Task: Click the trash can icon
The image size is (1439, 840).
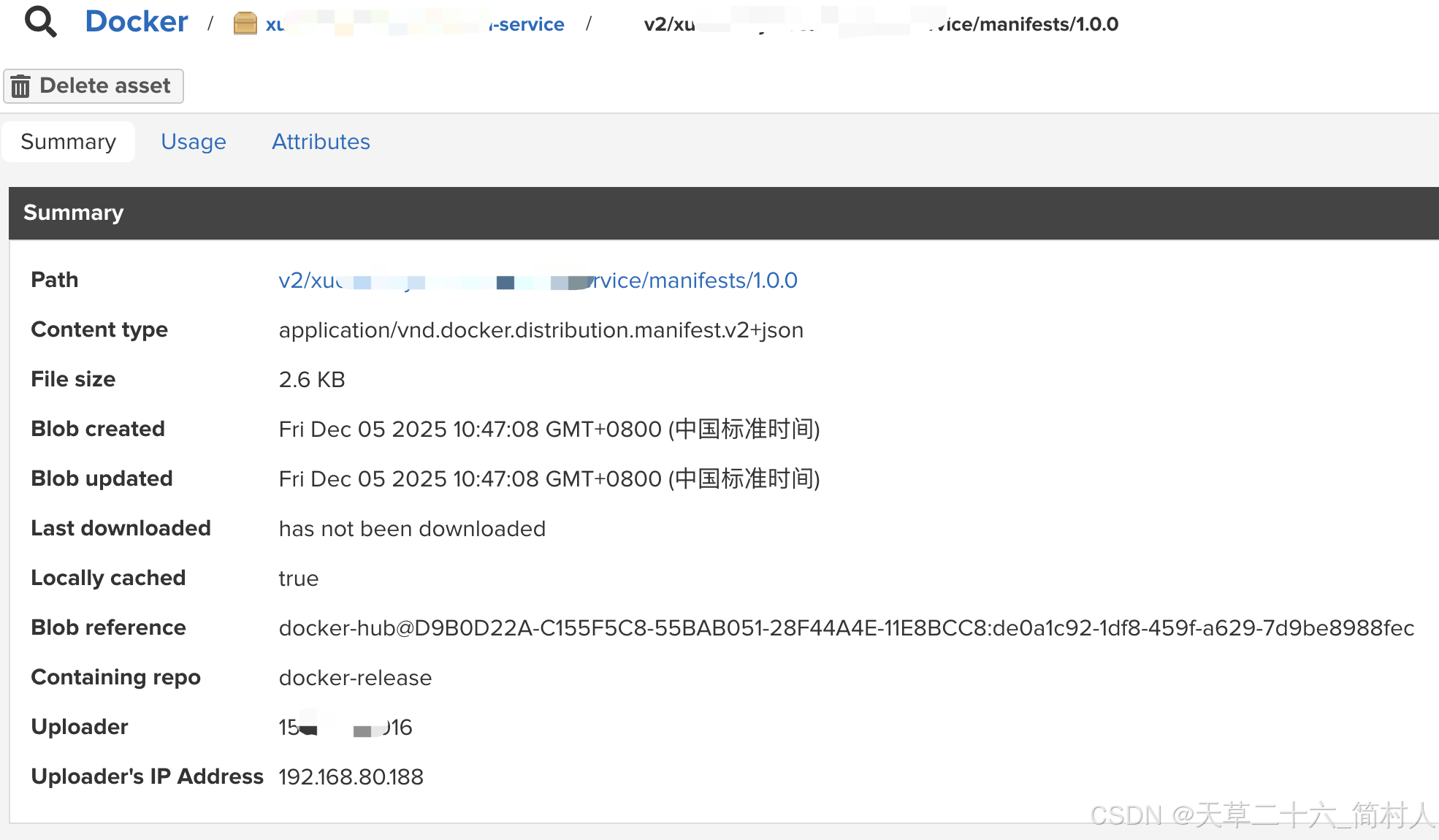Action: (20, 86)
